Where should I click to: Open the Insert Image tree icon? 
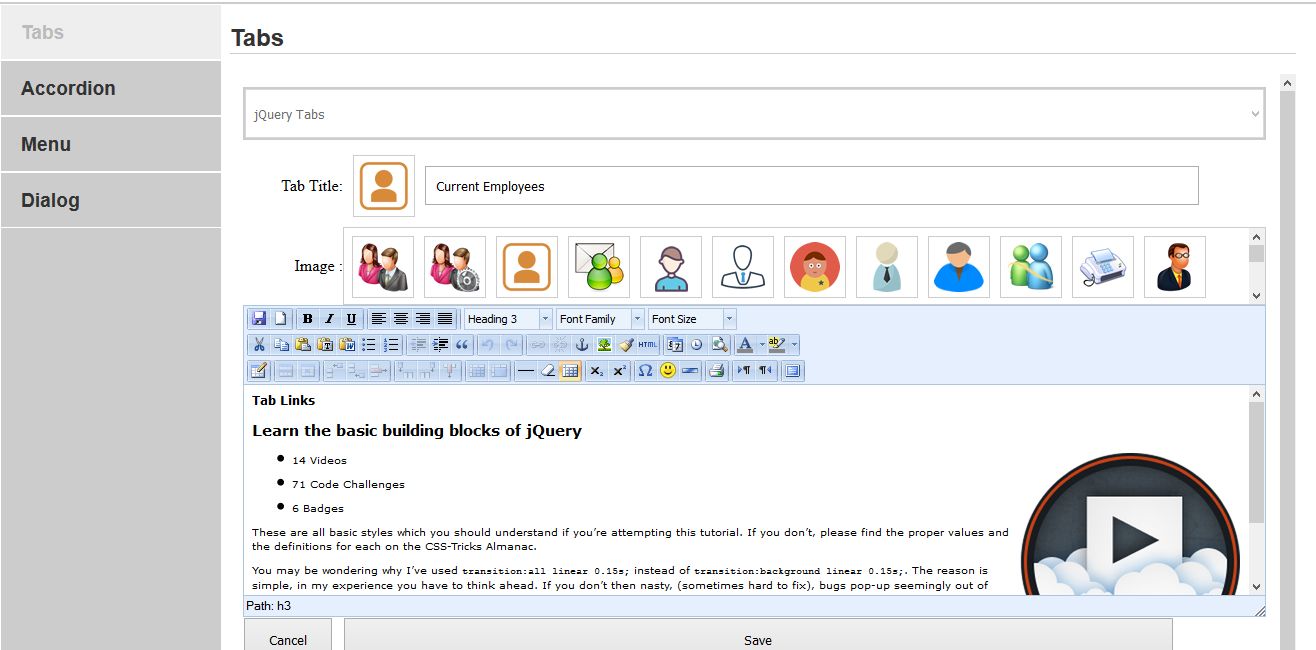(x=604, y=345)
